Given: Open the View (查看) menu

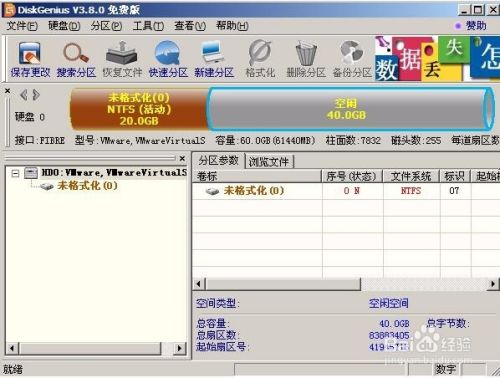Looking at the screenshot, I should click(190, 26).
